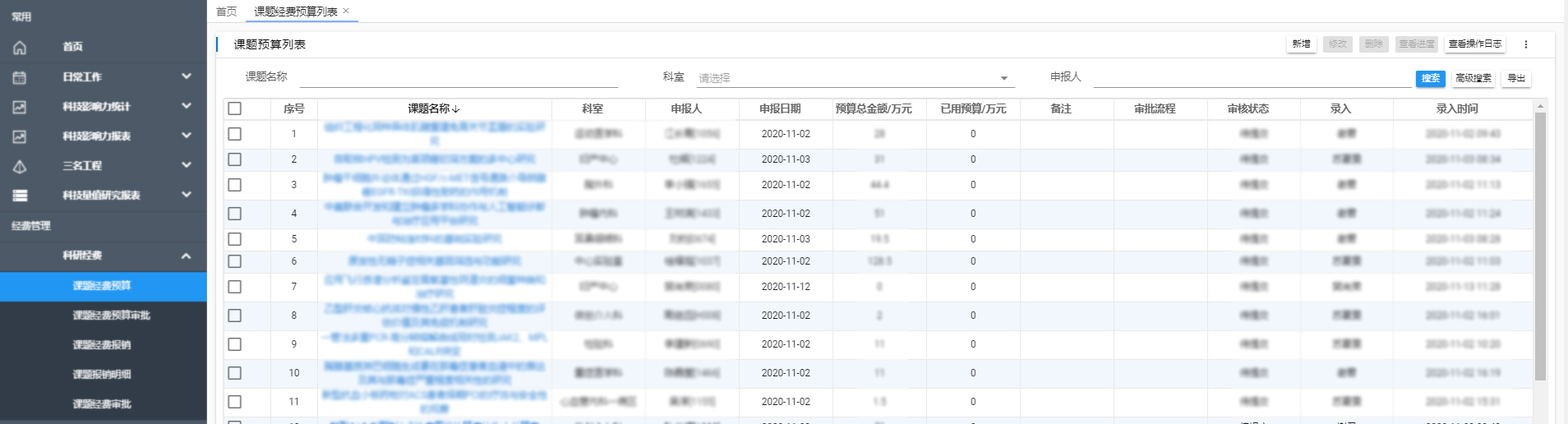This screenshot has height=424, width=1568.
Task: Collapse the 科研经费 sidebar section
Action: 187,256
